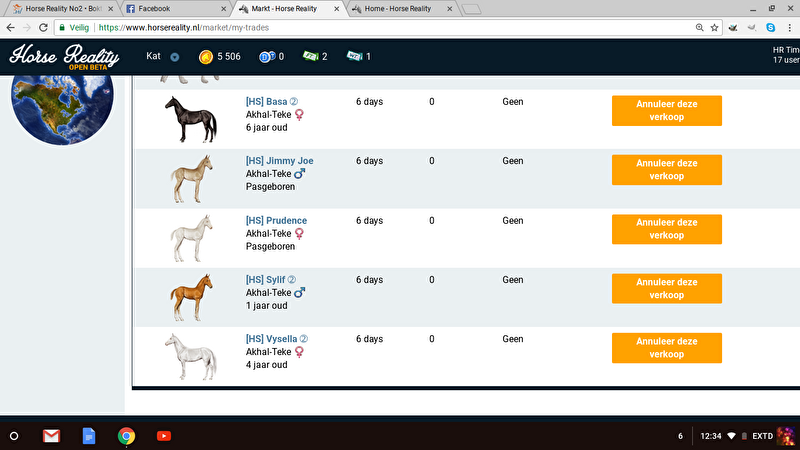Screen dimensions: 800x450
Task: Open the Chrome OS launcher circle
Action: pos(14,436)
